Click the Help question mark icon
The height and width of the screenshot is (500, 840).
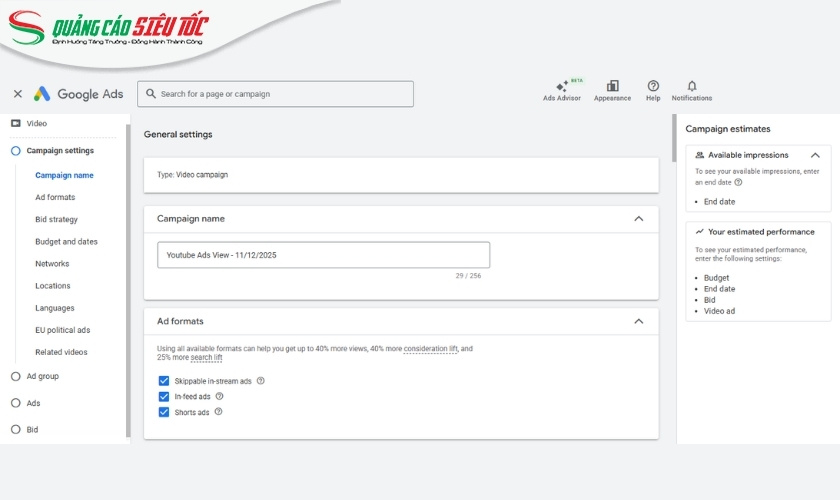tap(653, 87)
